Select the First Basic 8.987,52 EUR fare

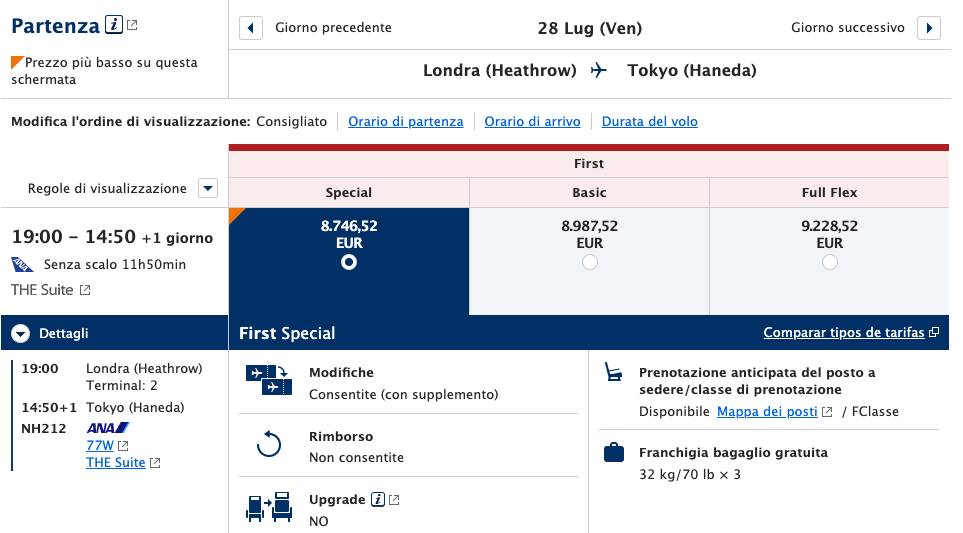(x=590, y=262)
